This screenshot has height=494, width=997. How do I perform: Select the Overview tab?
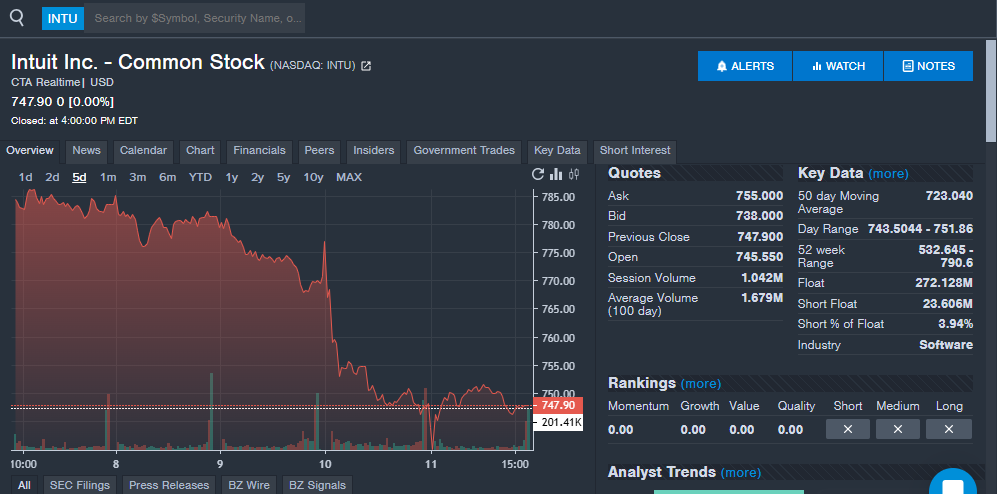pos(30,151)
